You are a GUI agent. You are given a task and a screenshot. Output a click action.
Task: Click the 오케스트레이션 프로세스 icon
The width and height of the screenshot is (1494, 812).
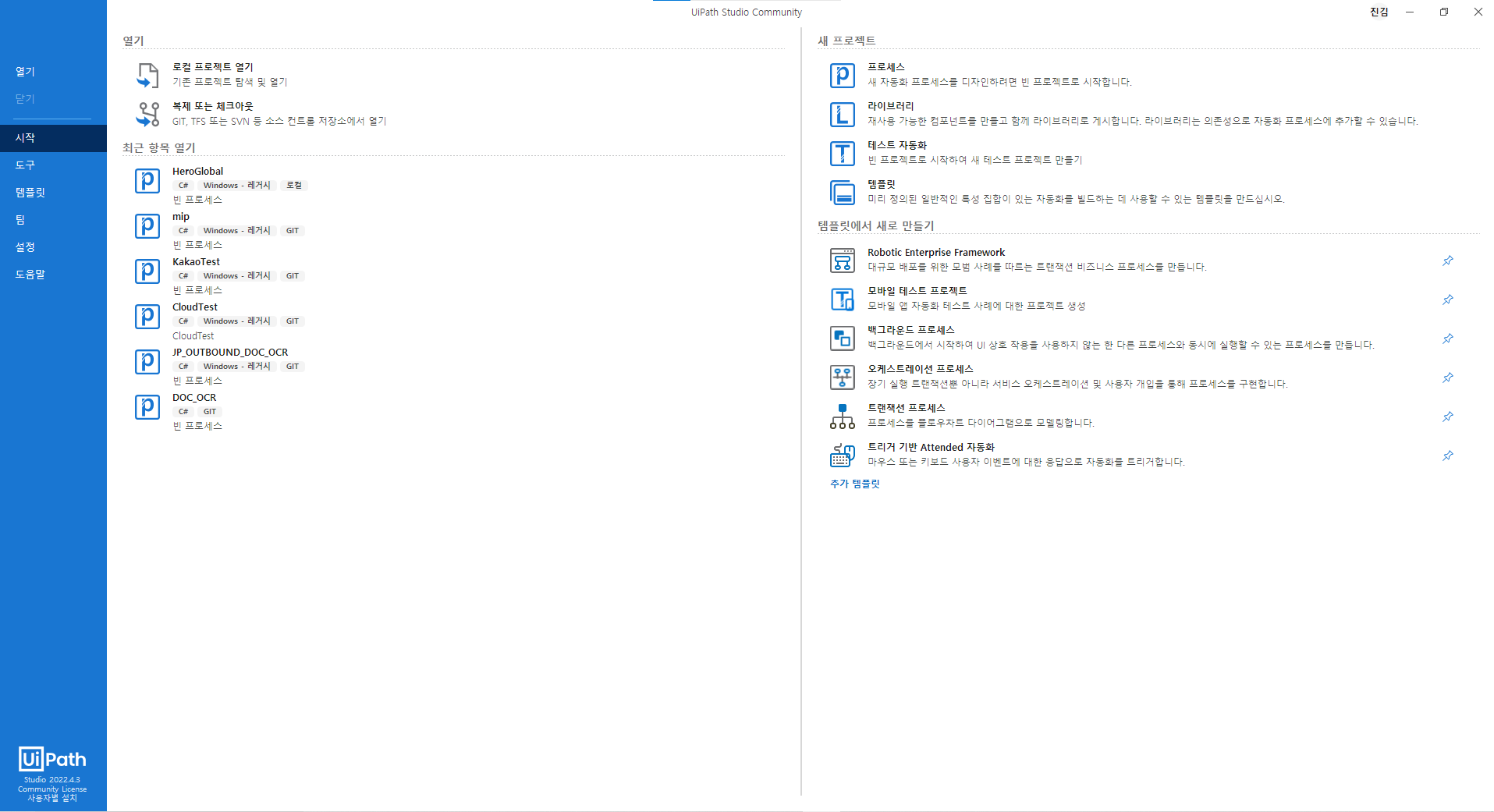(843, 378)
